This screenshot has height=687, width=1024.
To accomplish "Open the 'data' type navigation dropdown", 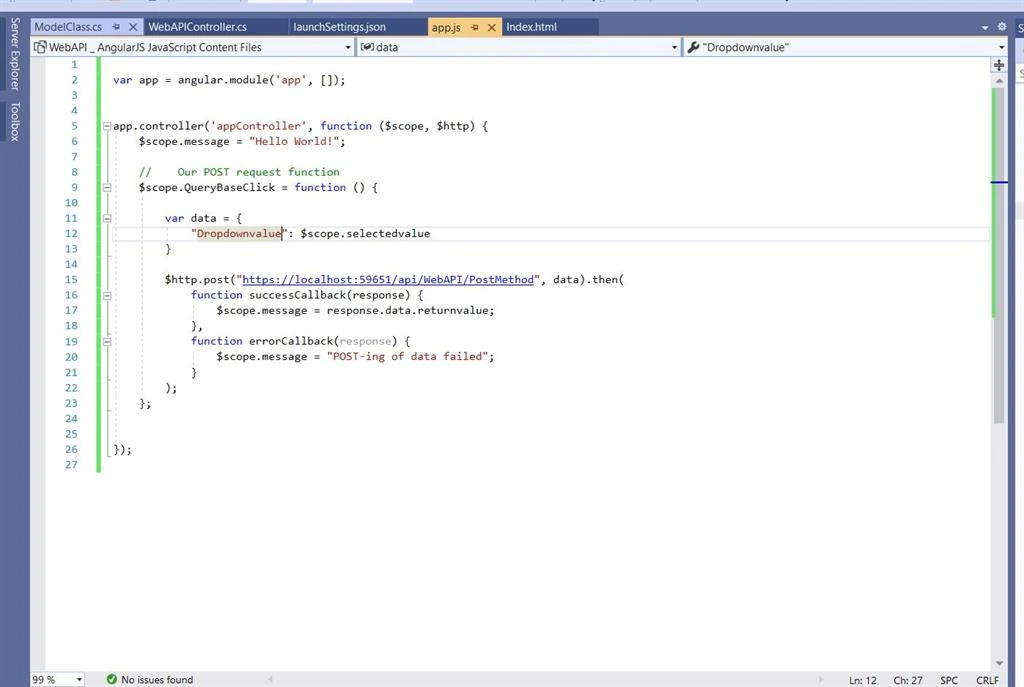I will pyautogui.click(x=519, y=47).
